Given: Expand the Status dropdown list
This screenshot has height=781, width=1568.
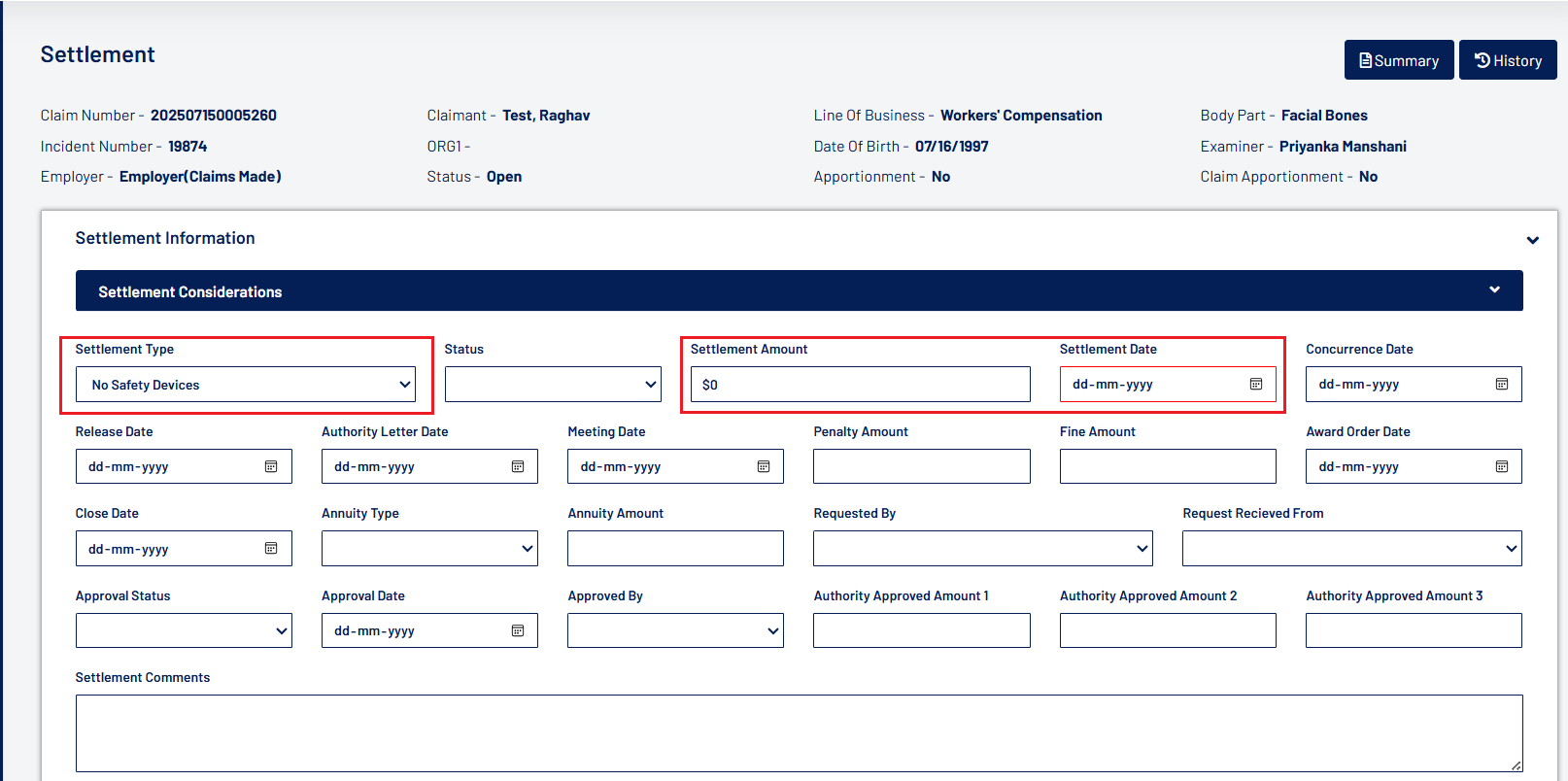Looking at the screenshot, I should pyautogui.click(x=552, y=385).
